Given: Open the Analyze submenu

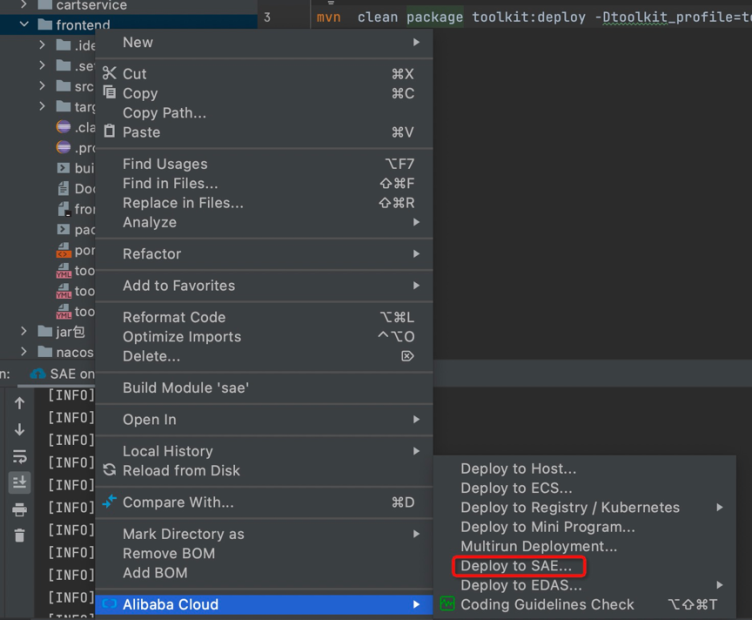Looking at the screenshot, I should [264, 222].
